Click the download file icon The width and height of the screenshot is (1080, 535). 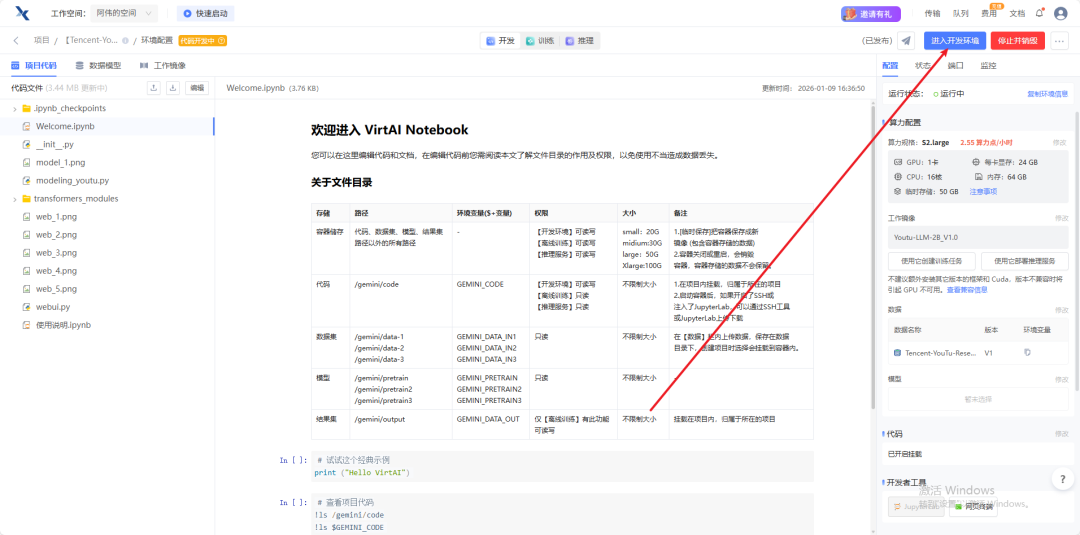(x=173, y=87)
